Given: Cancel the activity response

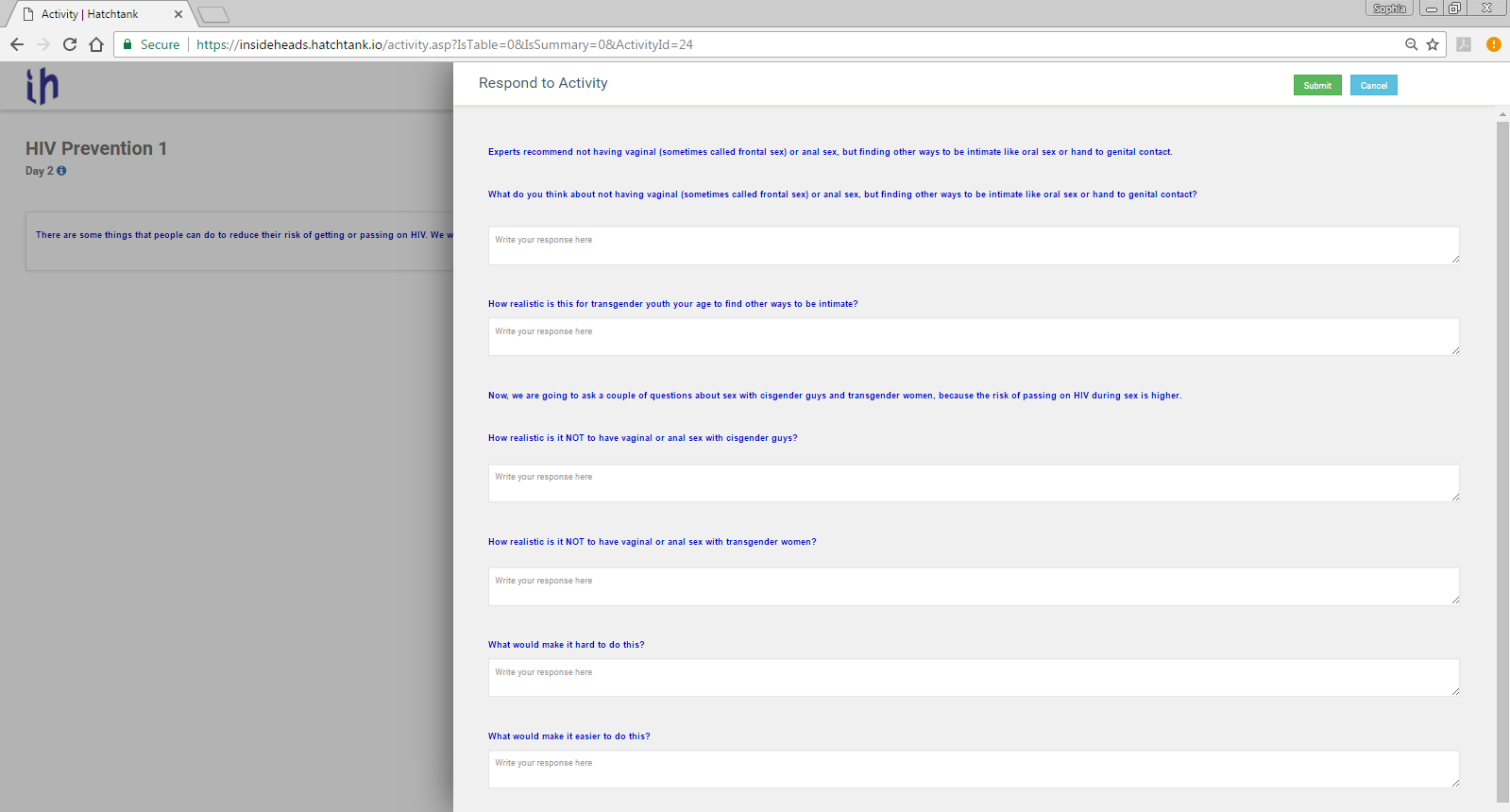Looking at the screenshot, I should (1374, 85).
